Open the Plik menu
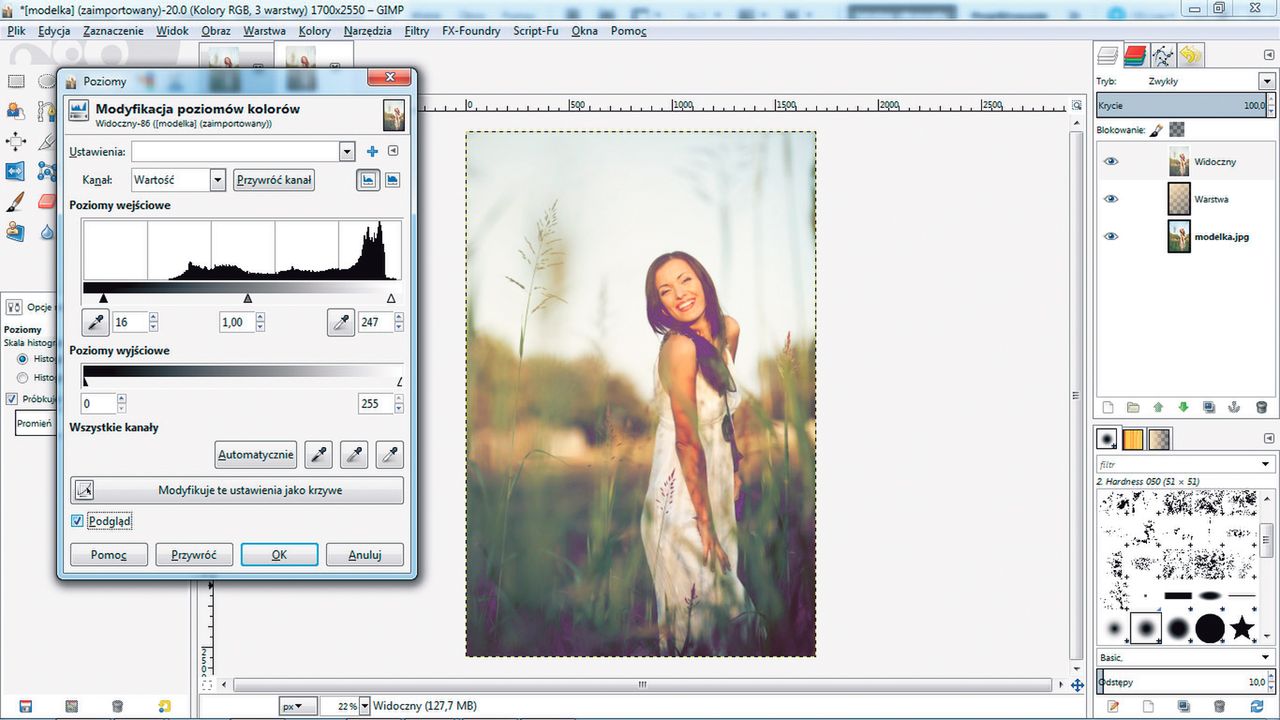1280x720 pixels. pos(16,31)
